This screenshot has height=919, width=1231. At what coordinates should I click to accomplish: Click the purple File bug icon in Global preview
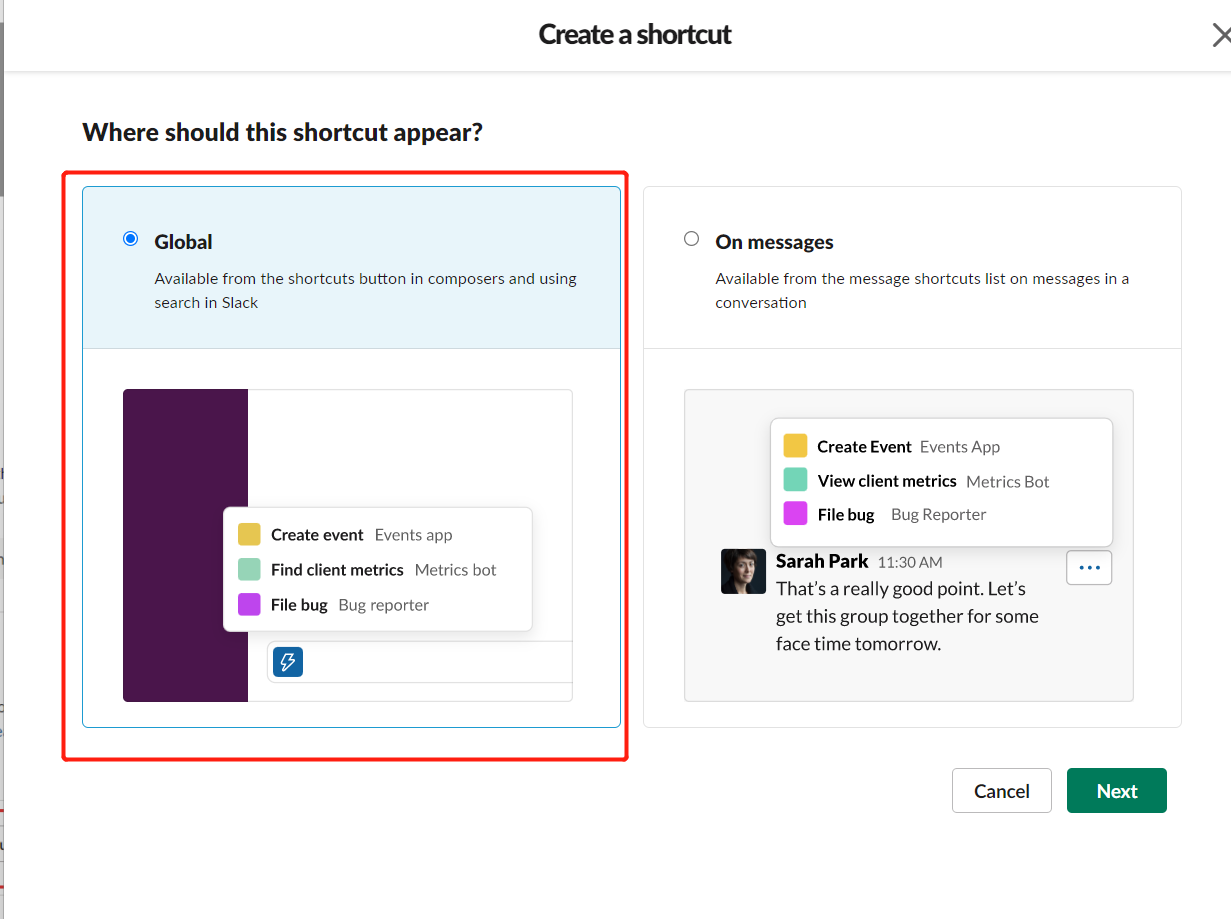(x=249, y=604)
